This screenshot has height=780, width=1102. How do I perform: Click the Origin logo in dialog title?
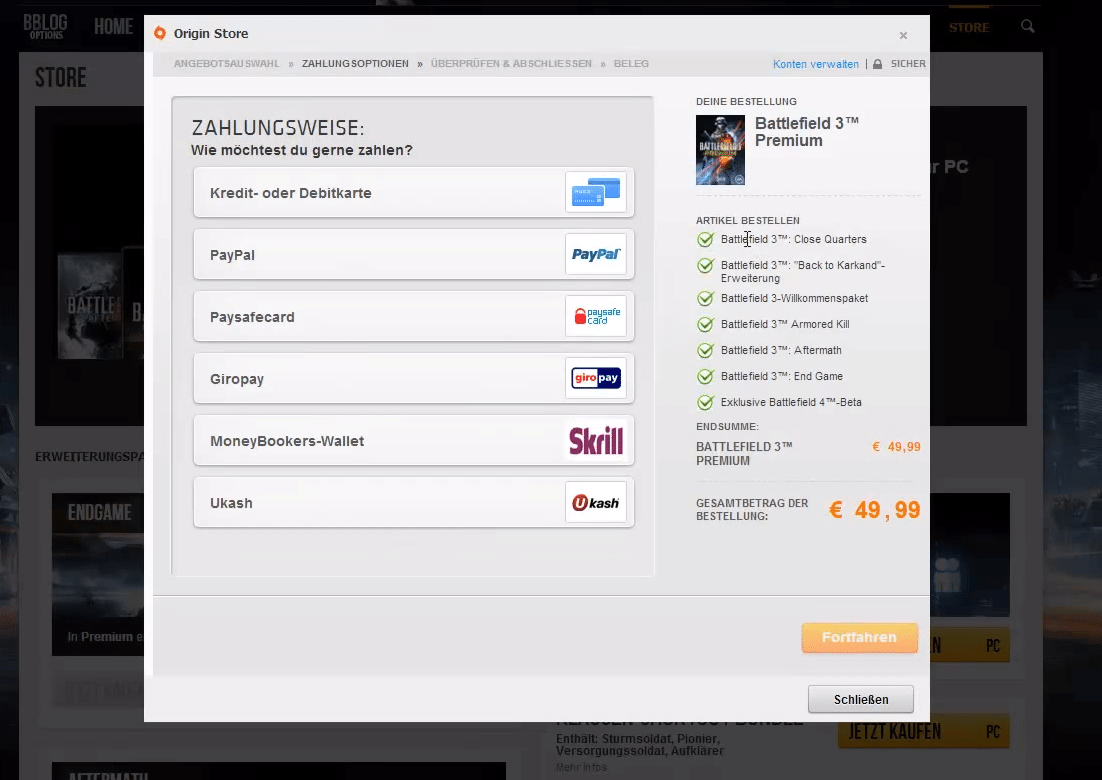(160, 34)
